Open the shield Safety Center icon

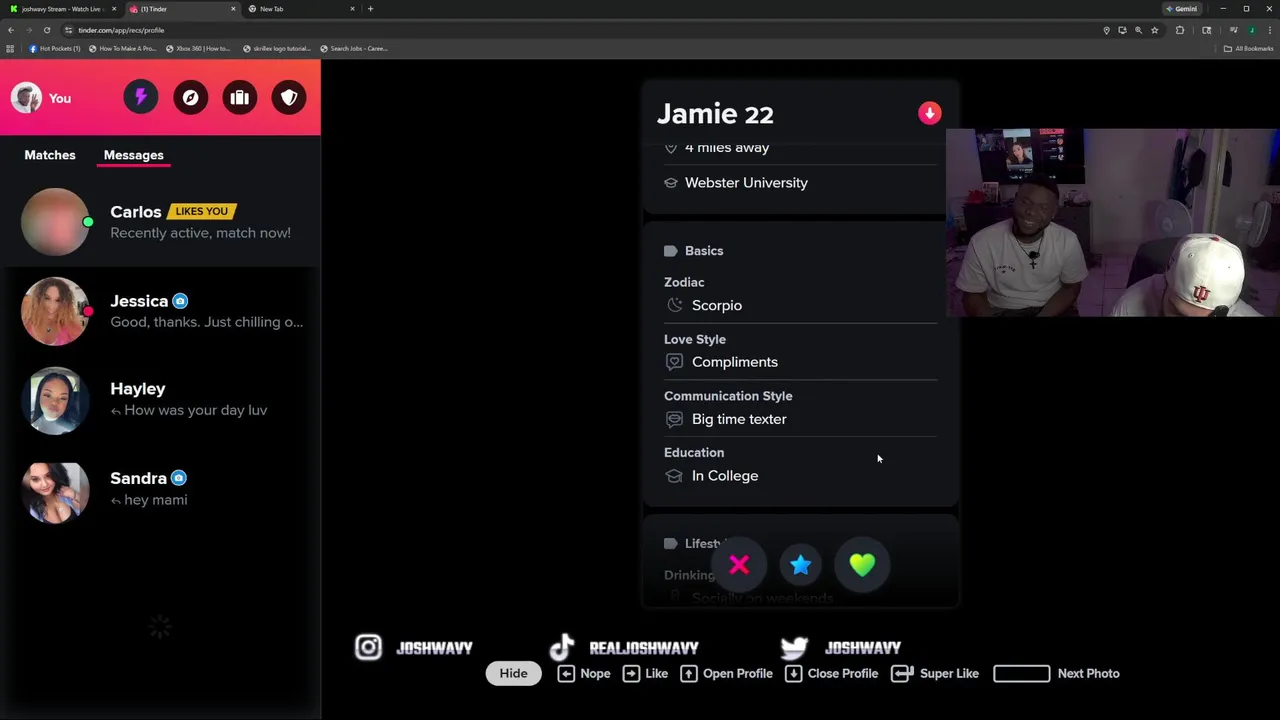pyautogui.click(x=289, y=97)
